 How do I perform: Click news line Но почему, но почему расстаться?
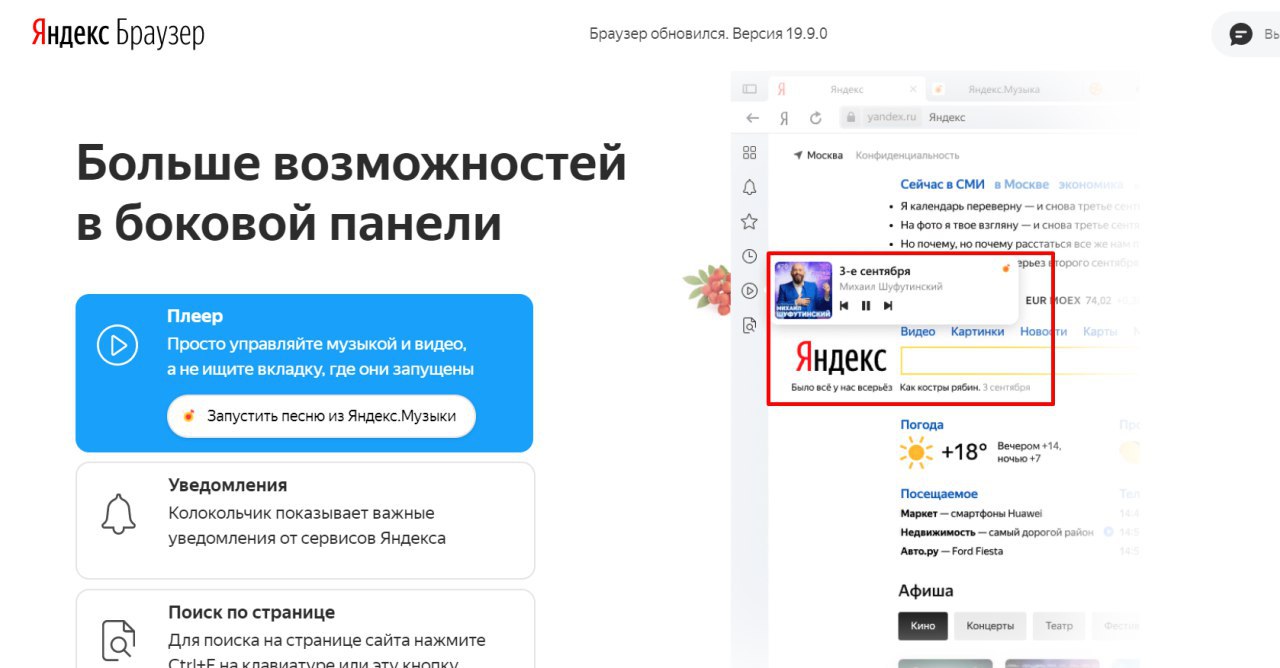click(x=1020, y=243)
